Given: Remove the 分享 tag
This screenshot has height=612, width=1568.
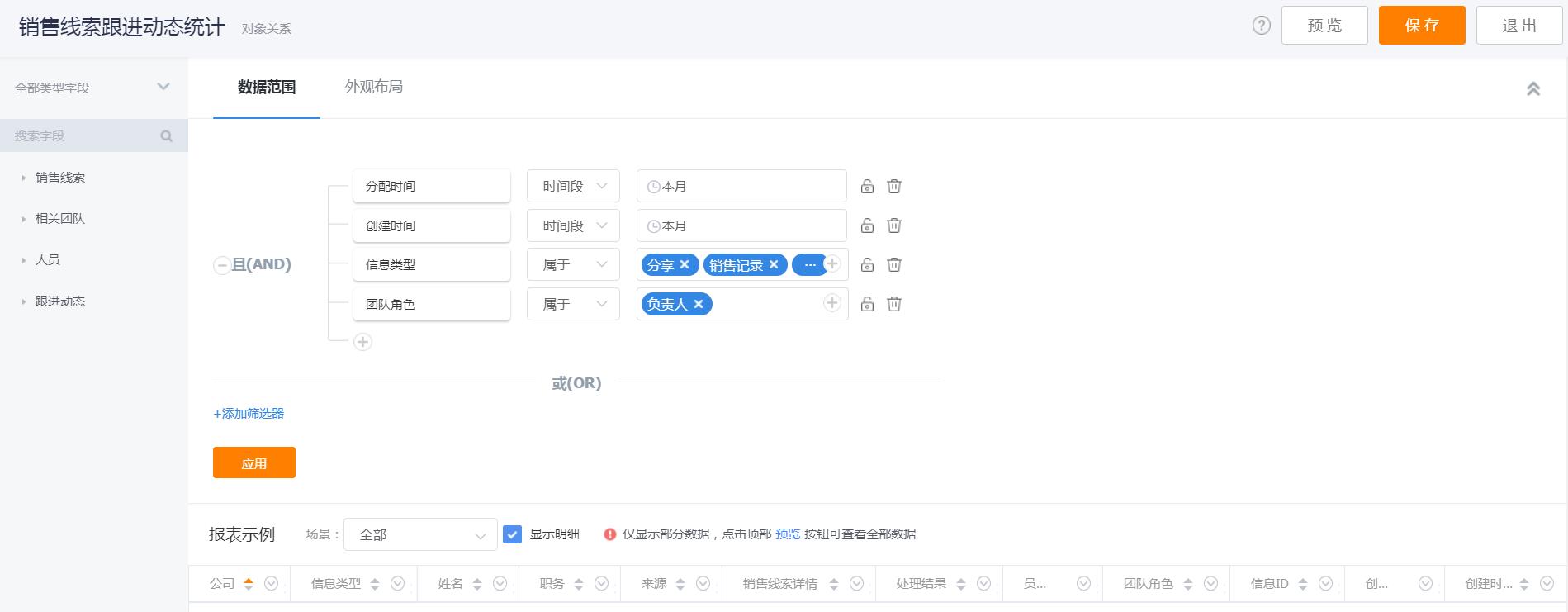Looking at the screenshot, I should coord(685,264).
